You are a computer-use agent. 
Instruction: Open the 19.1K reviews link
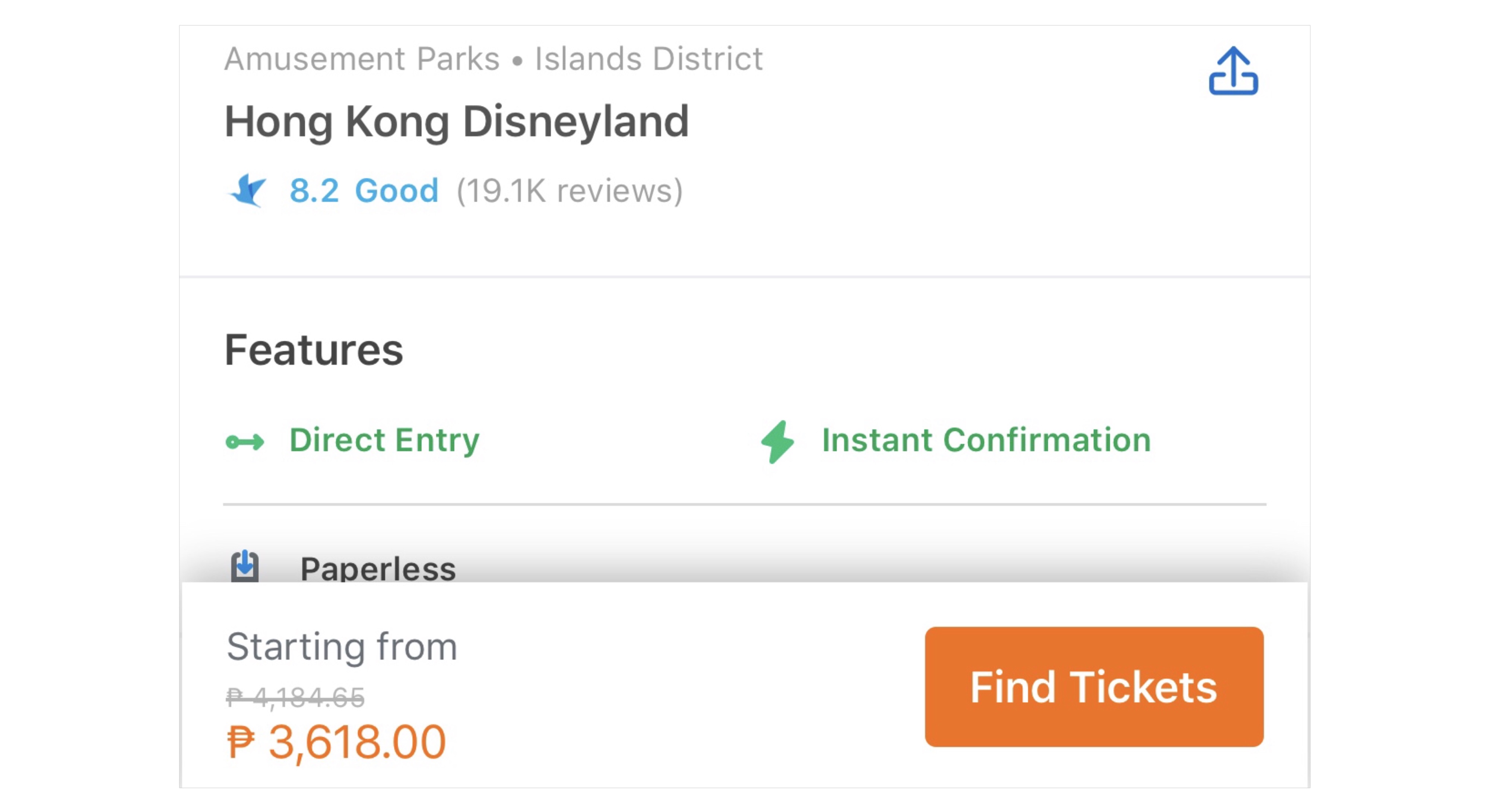pyautogui.click(x=569, y=191)
